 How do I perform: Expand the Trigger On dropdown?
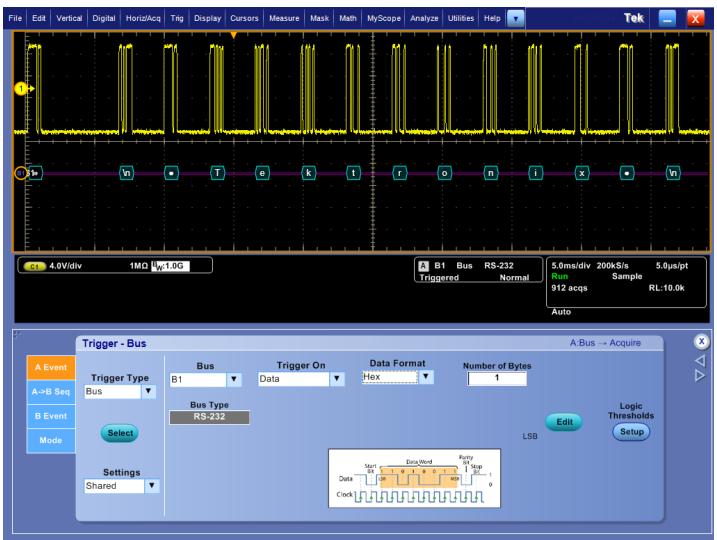tap(337, 379)
